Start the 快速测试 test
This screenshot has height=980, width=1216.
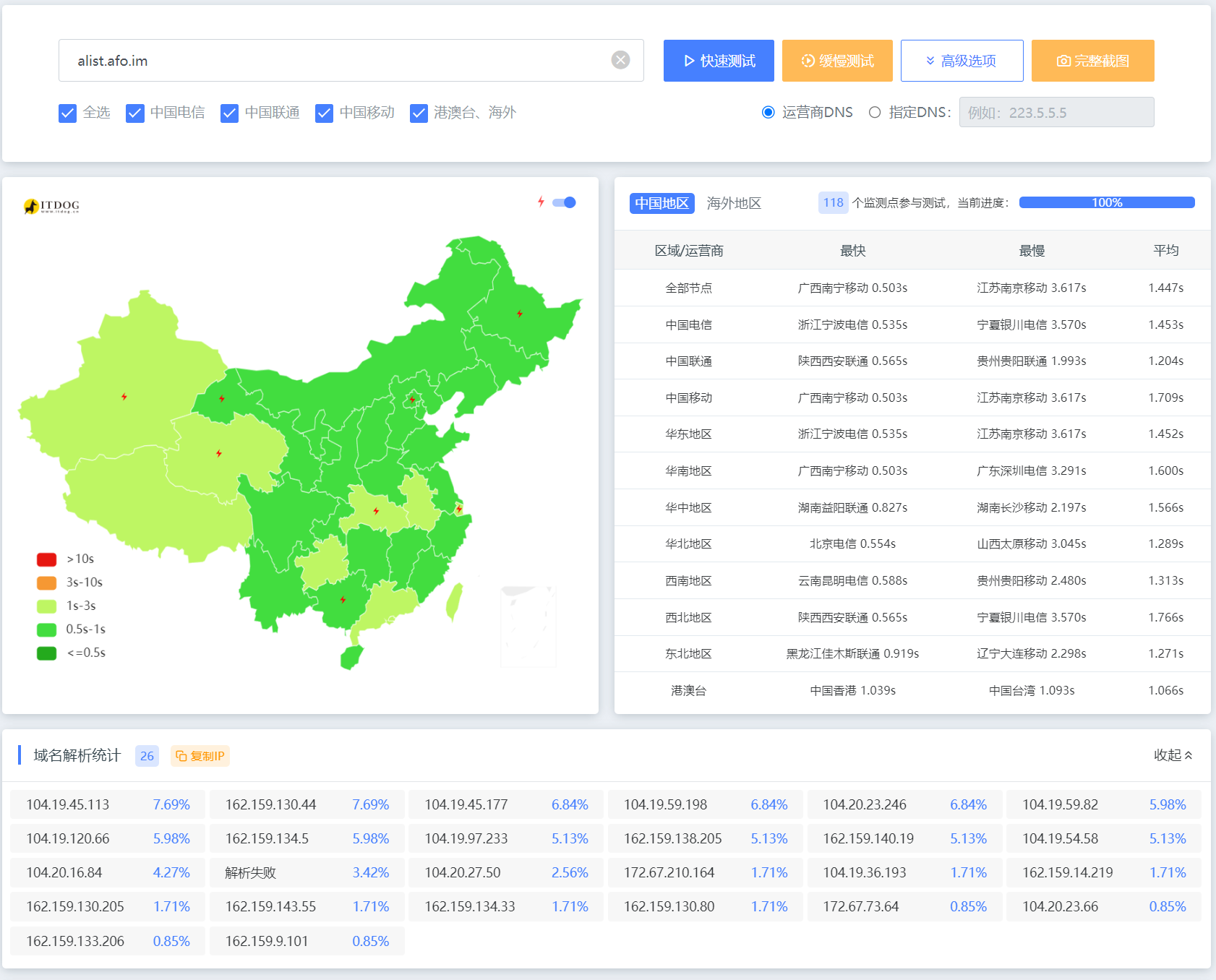[x=719, y=61]
